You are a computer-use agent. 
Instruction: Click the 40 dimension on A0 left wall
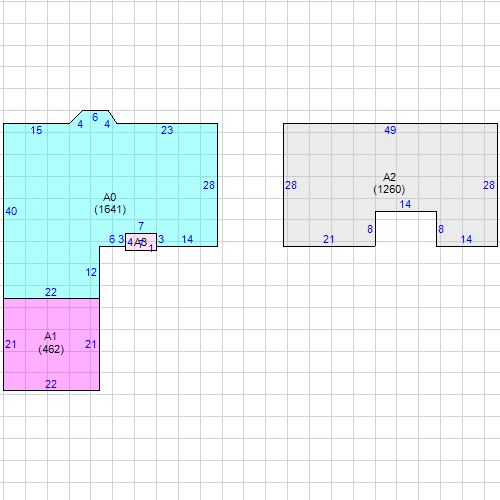click(11, 211)
